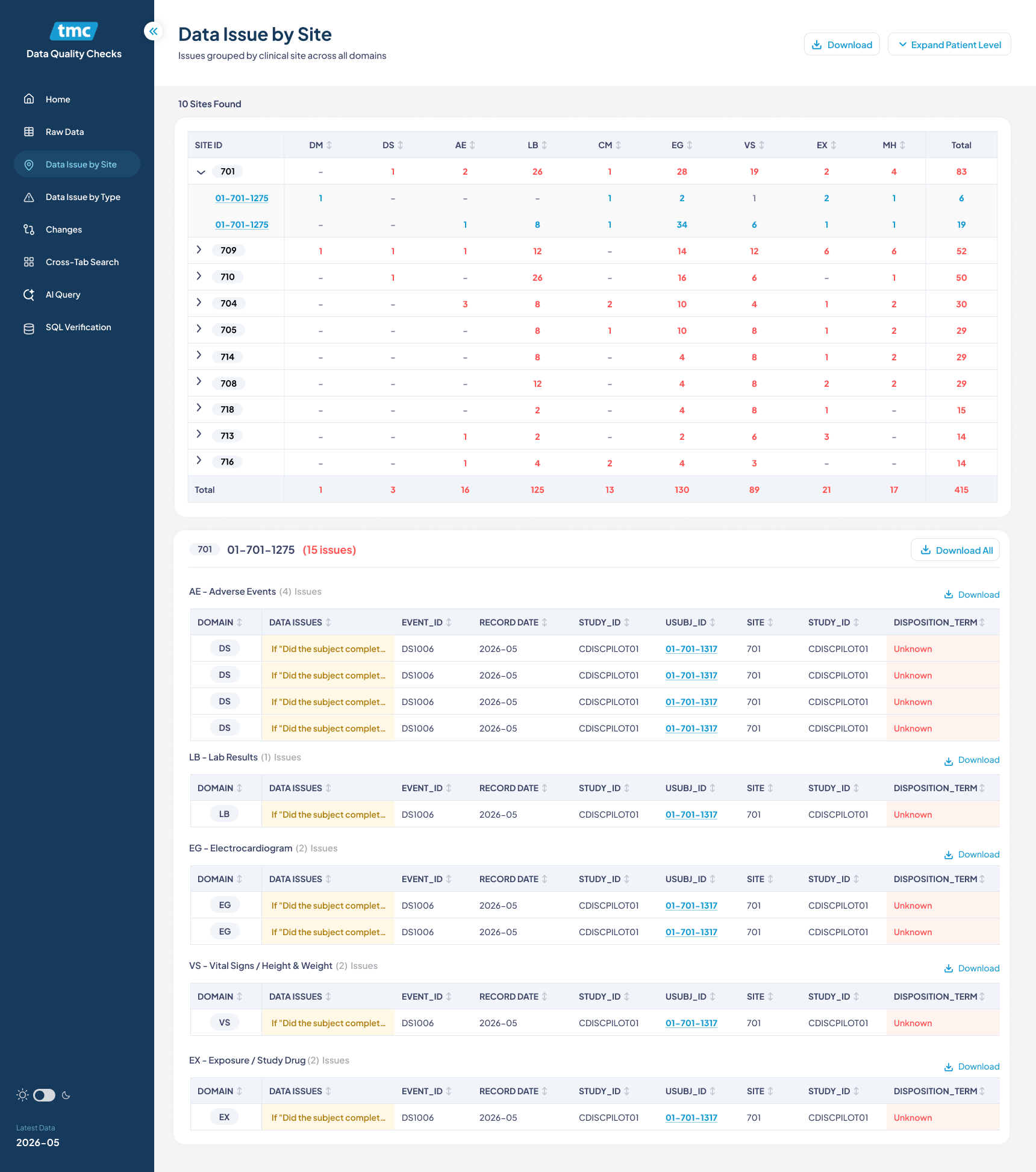Click the 701 badge in patient header
The image size is (1036, 1172).
[205, 550]
